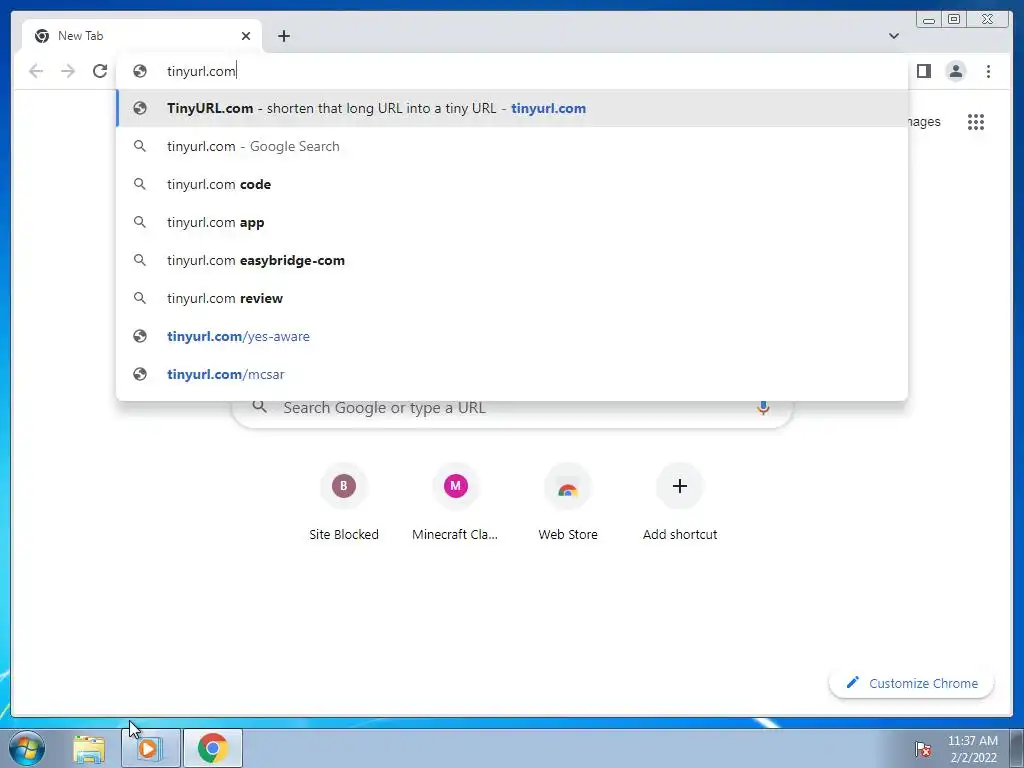Click the globe icon in the address bar
Viewport: 1024px width, 768px height.
point(140,71)
